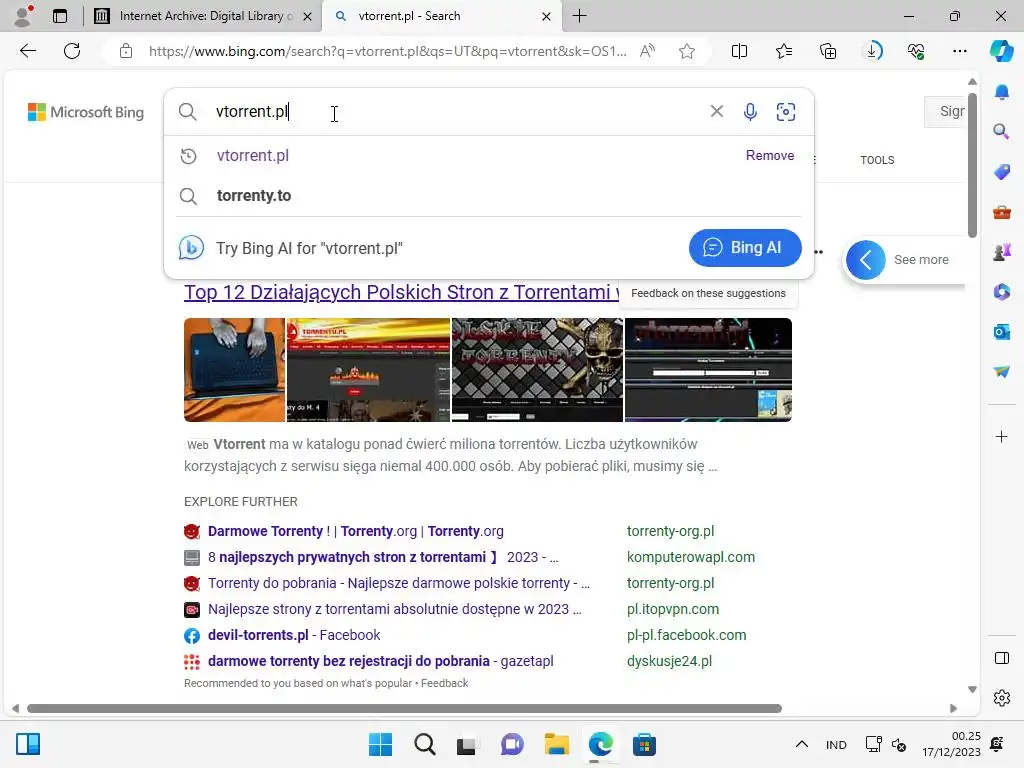Open devil-torrents.pl Facebook link

point(294,635)
